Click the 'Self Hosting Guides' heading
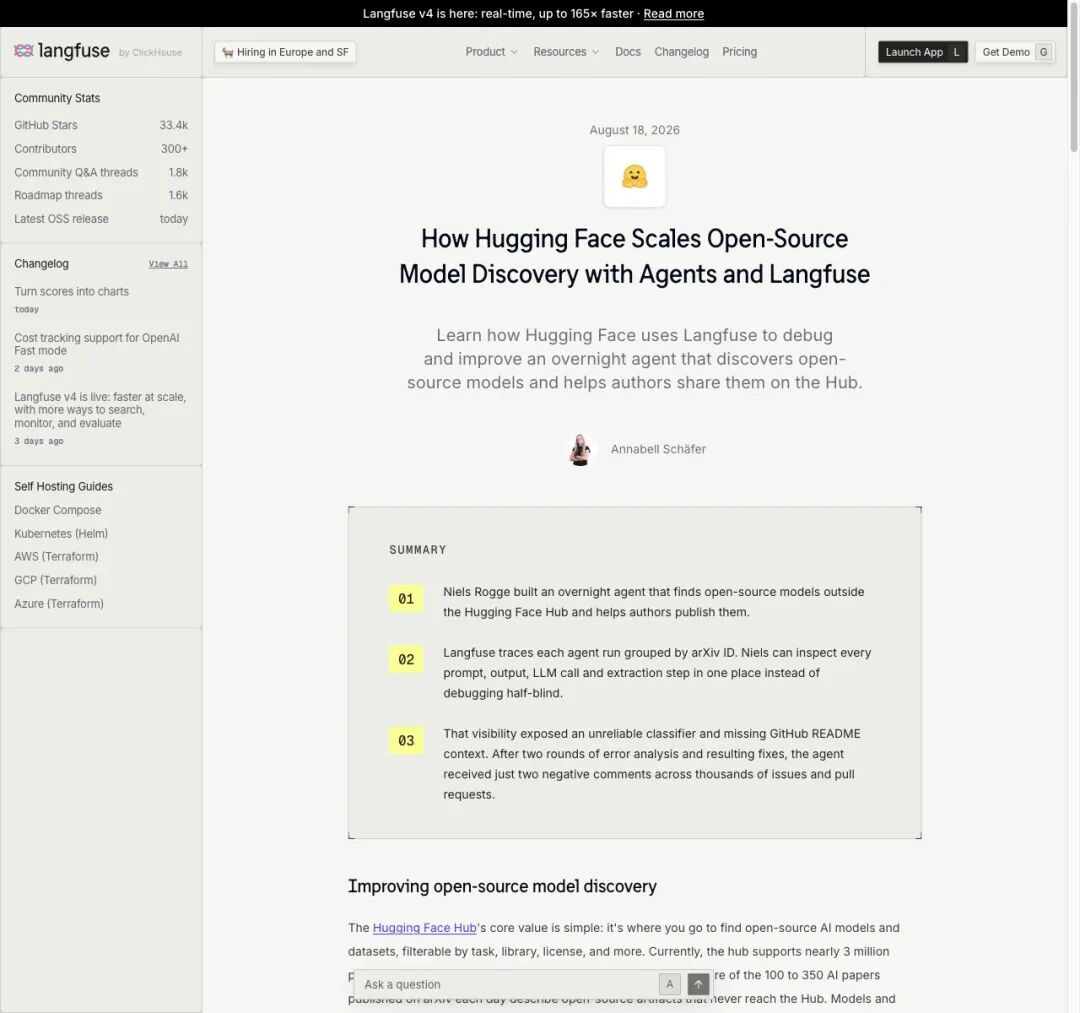Screen dimensions: 1080x1013 [x=63, y=486]
